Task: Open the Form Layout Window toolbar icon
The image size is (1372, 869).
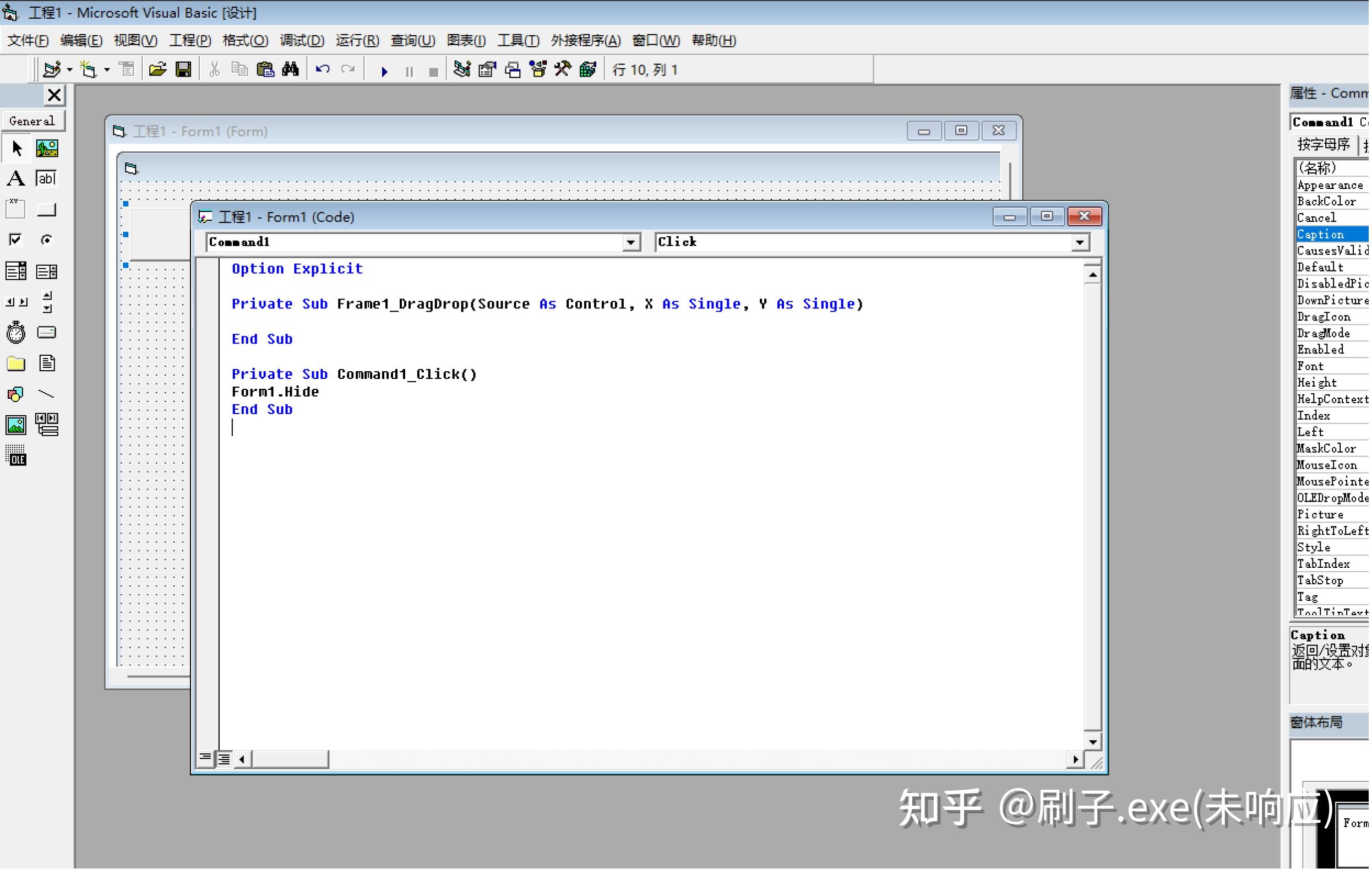Action: (511, 69)
